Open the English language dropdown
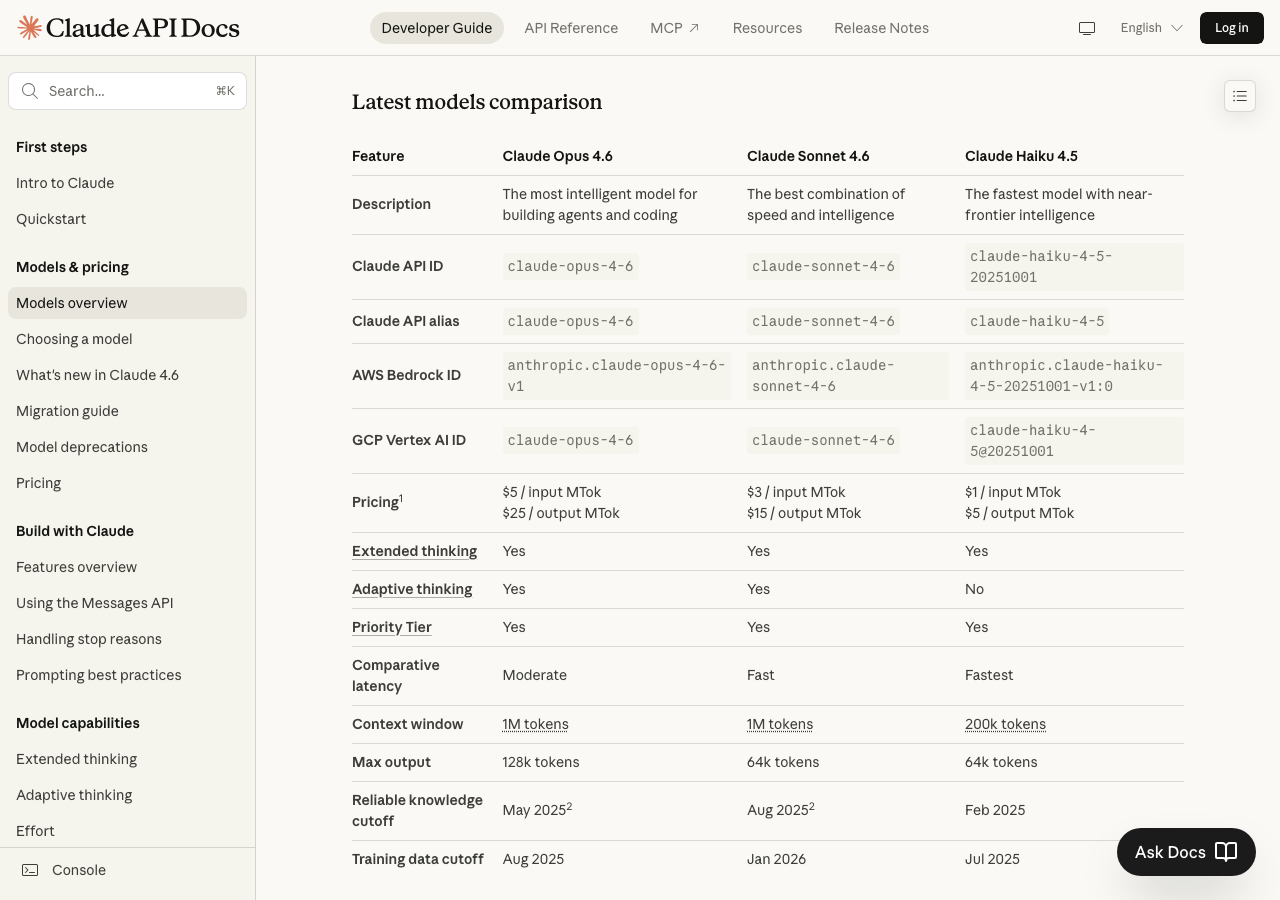The height and width of the screenshot is (900, 1280). click(1151, 28)
